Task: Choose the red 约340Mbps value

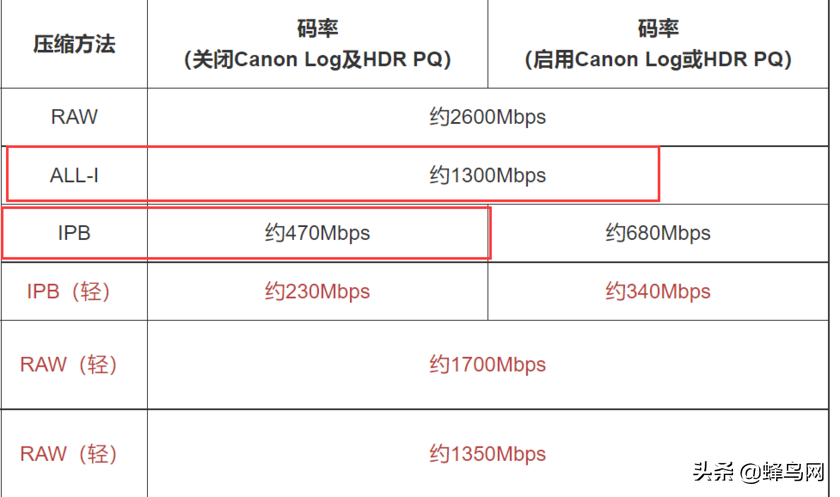Action: pyautogui.click(x=658, y=292)
